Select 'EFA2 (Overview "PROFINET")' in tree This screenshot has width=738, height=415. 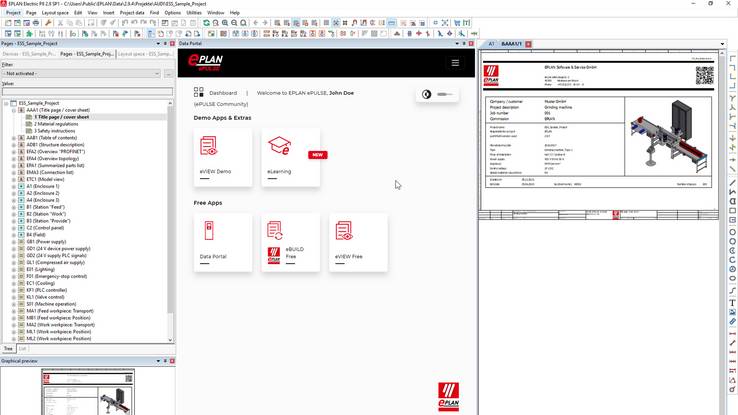(x=56, y=152)
